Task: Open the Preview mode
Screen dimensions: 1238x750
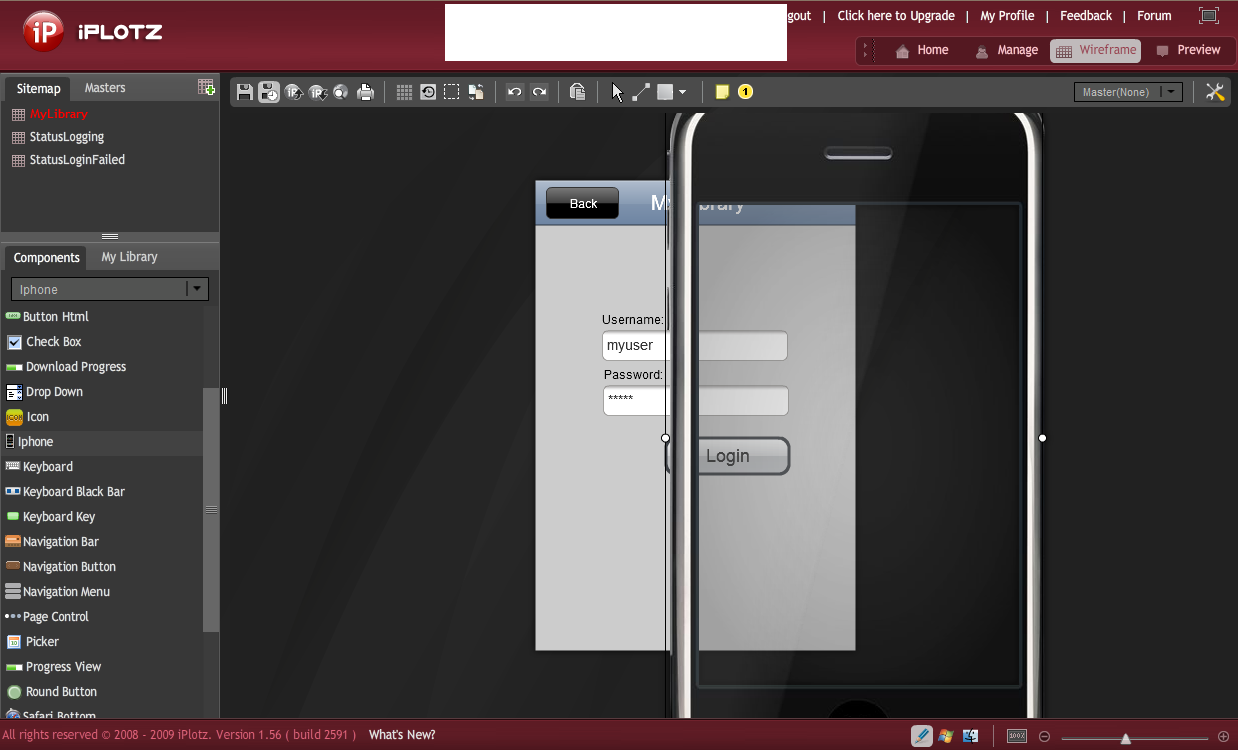Action: pyautogui.click(x=1188, y=50)
